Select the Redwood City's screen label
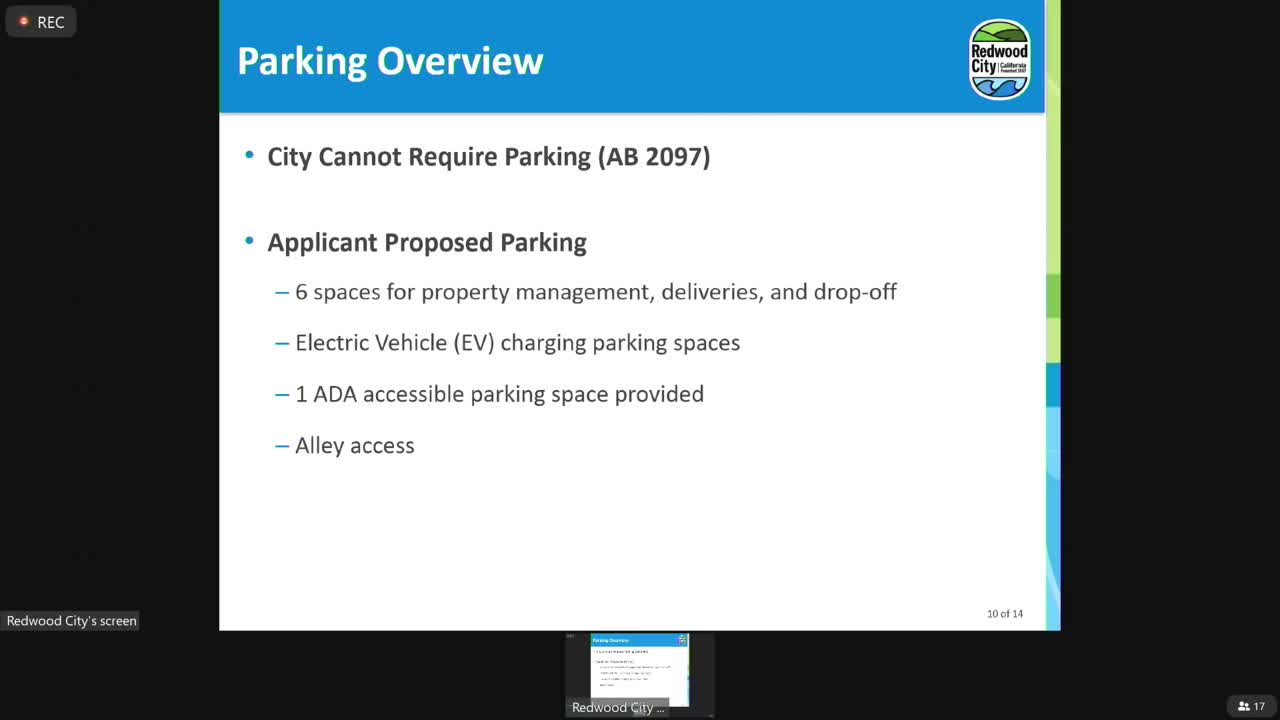Viewport: 1280px width, 720px height. pos(71,620)
